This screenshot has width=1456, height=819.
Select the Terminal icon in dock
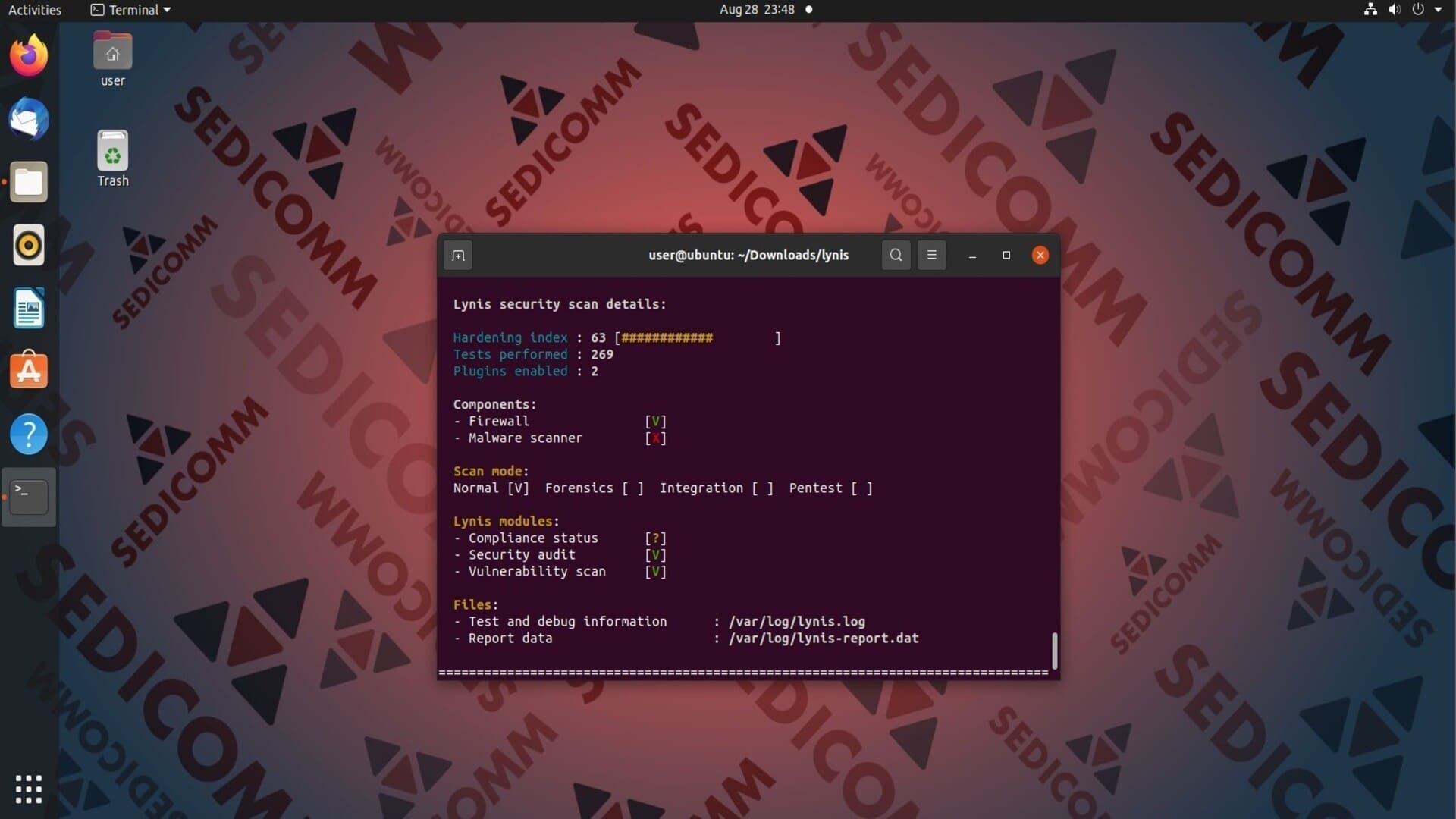pyautogui.click(x=29, y=497)
